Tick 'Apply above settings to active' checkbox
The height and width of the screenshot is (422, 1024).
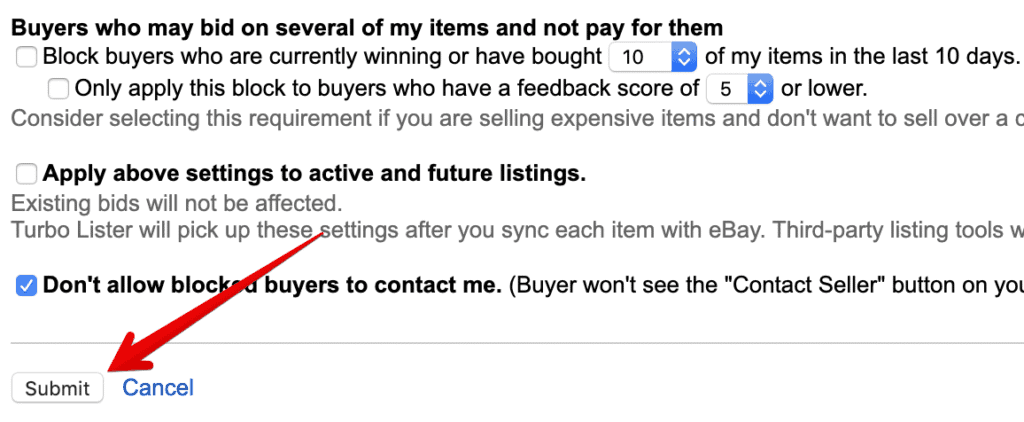coord(27,174)
